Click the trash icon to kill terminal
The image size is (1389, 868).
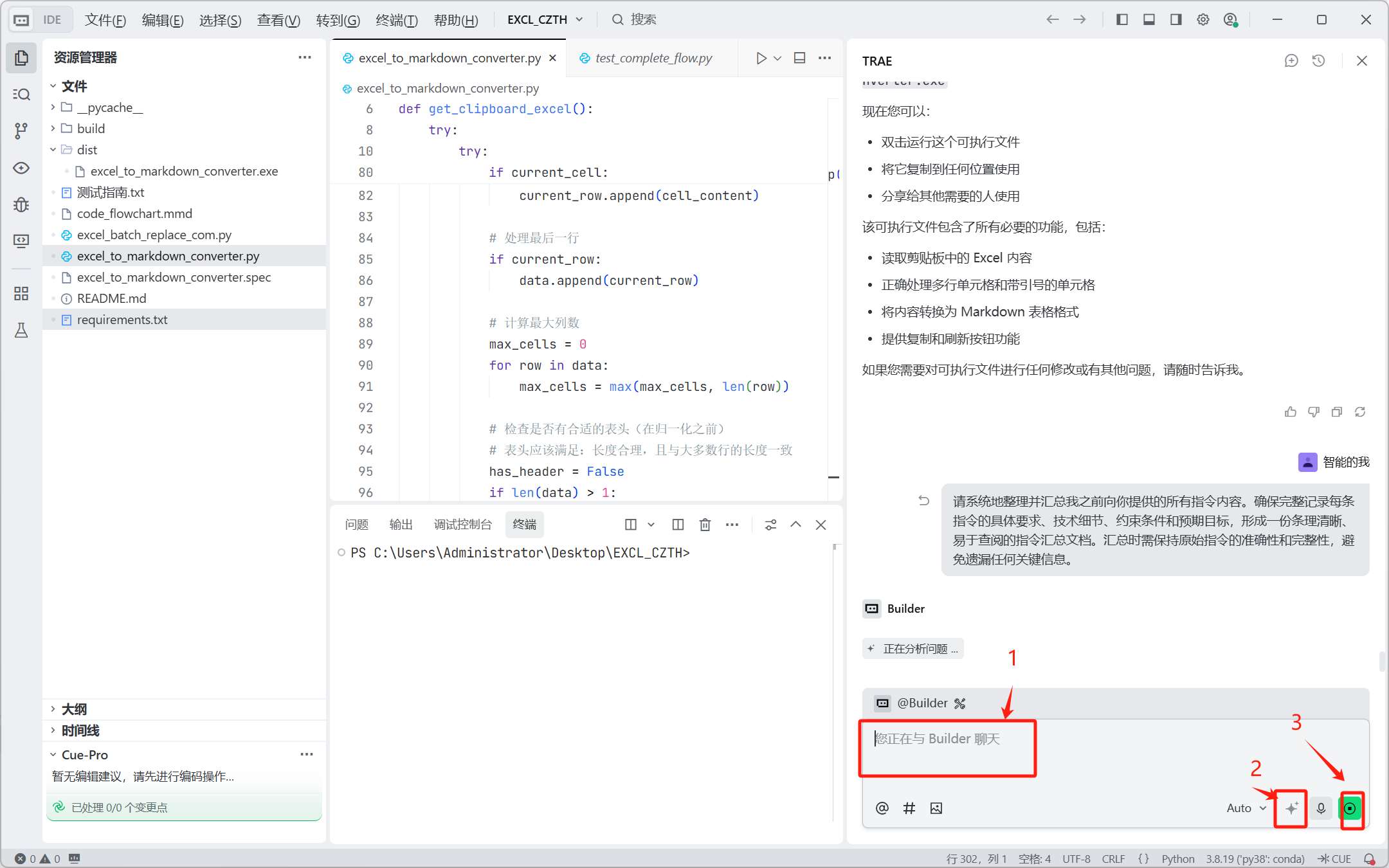click(x=705, y=525)
